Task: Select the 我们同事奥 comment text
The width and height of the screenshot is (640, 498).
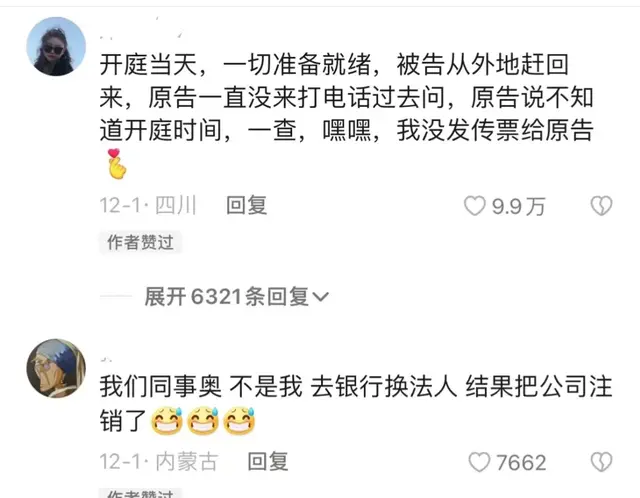Action: point(356,403)
